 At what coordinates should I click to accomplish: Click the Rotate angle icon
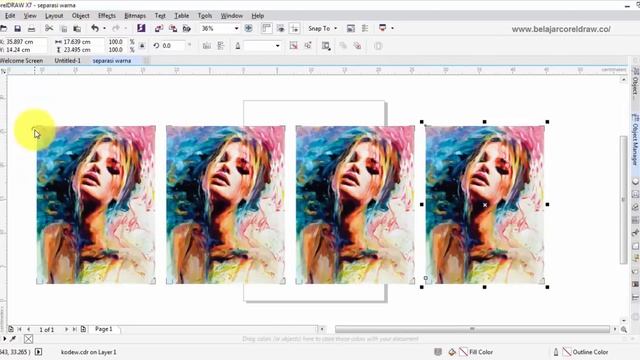156,46
